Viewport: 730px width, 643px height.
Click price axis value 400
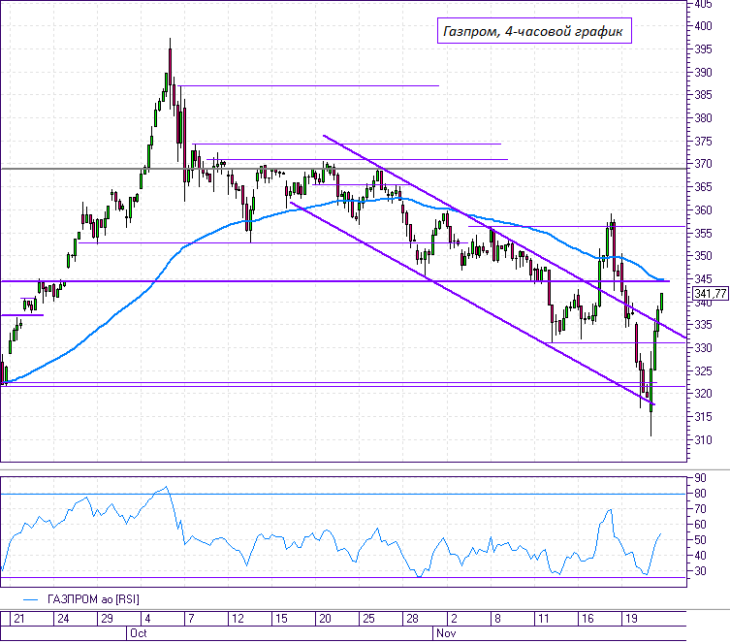point(703,26)
